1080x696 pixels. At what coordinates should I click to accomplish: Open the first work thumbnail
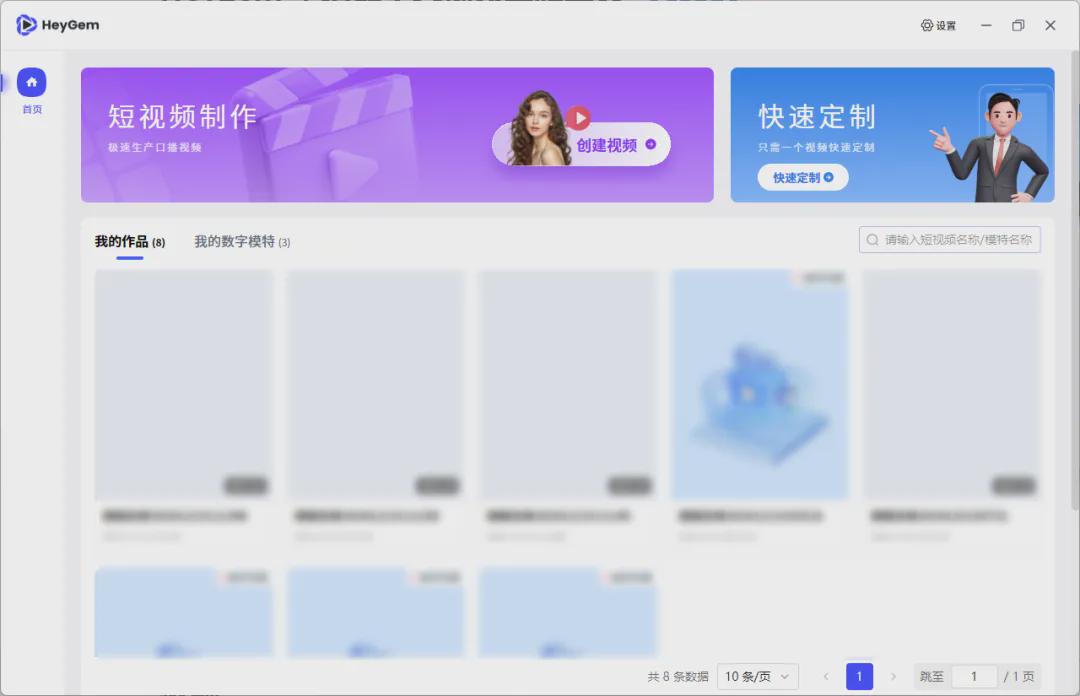tap(184, 384)
